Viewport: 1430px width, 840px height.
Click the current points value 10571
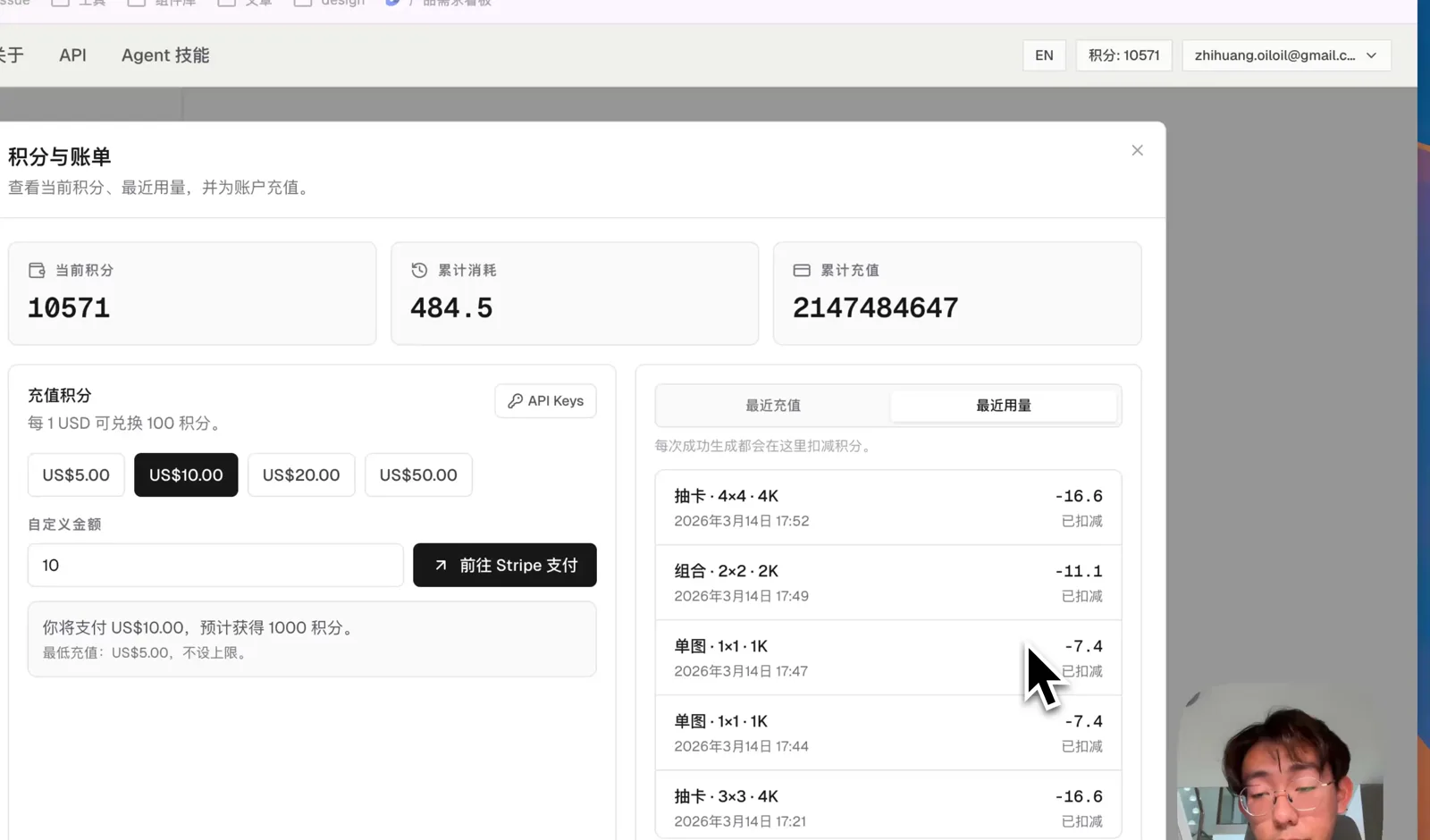coord(69,308)
